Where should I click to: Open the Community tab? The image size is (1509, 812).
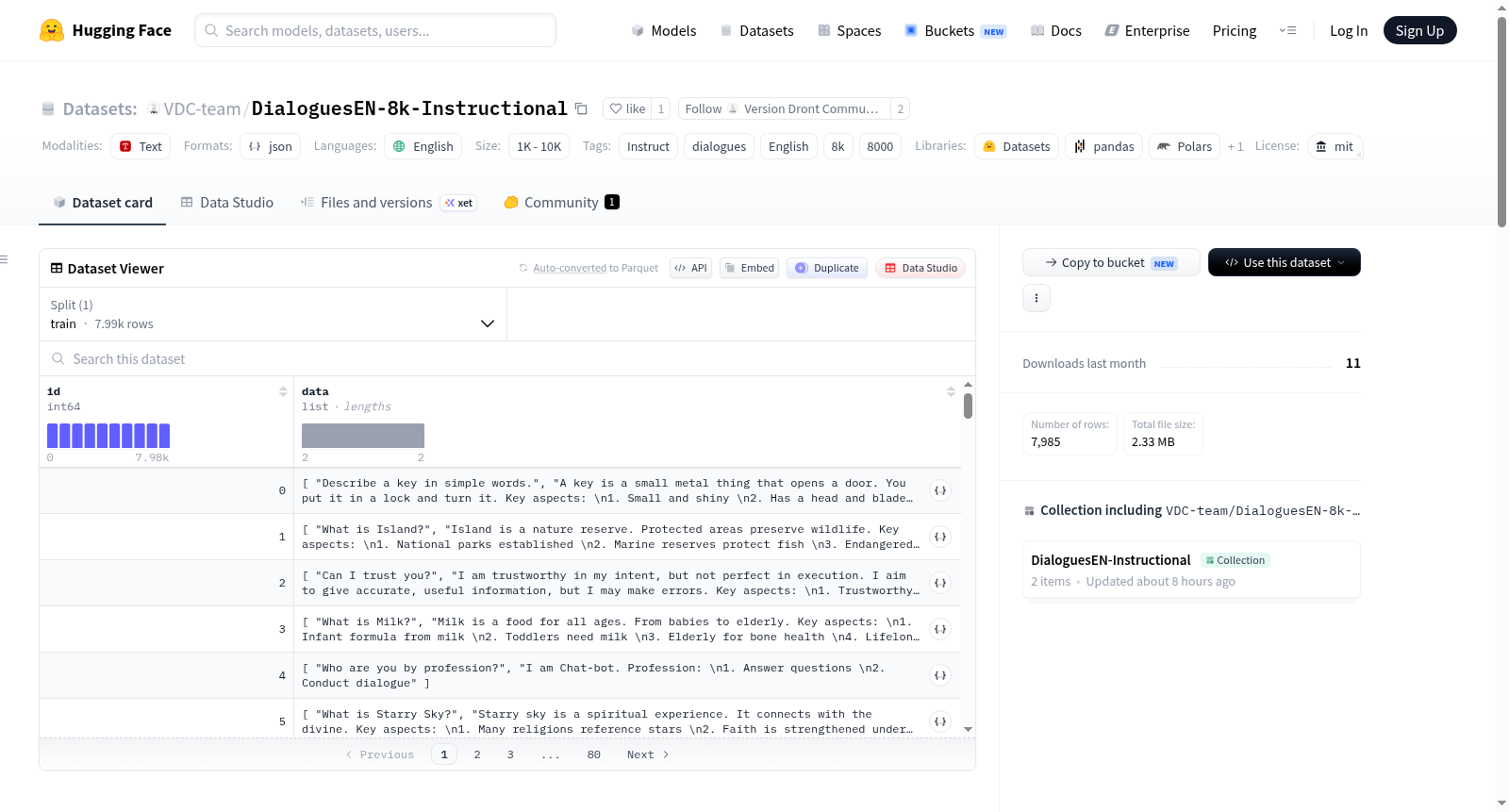coord(561,202)
